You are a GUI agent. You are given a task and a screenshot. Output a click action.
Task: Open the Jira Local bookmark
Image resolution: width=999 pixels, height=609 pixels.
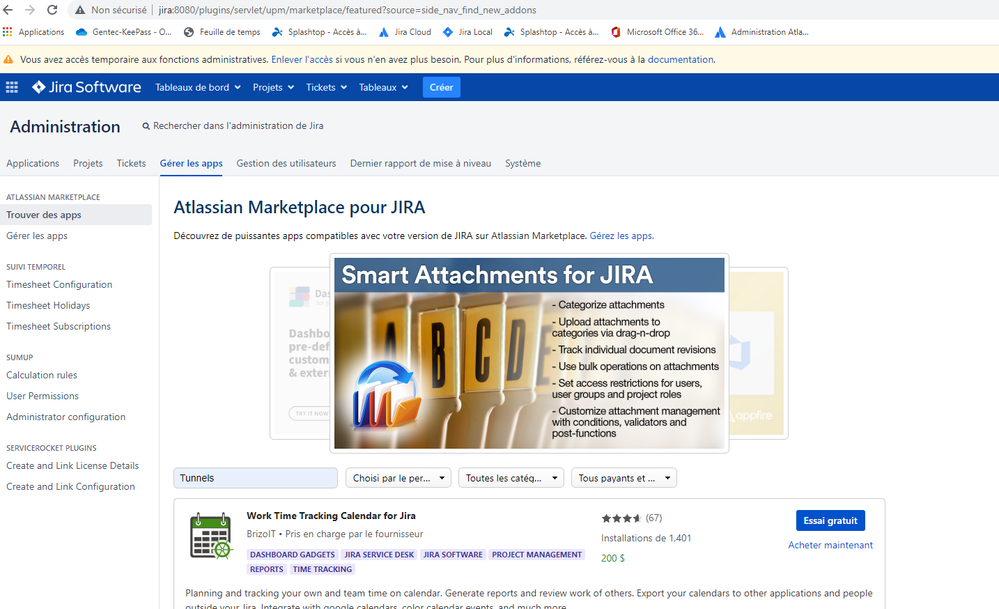point(468,32)
